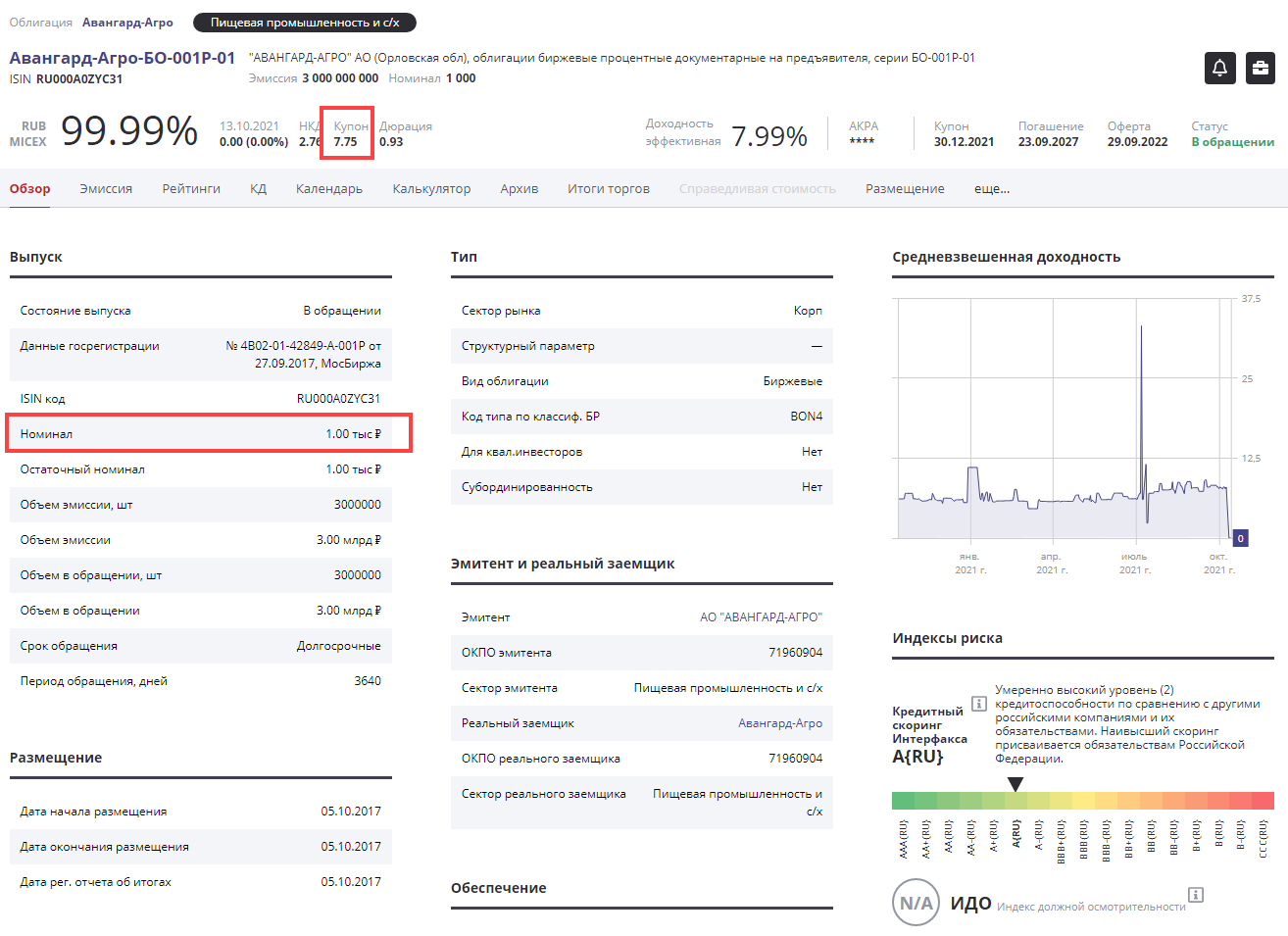Image resolution: width=1288 pixels, height=936 pixels.
Task: Select the Календарь tab
Action: [329, 189]
